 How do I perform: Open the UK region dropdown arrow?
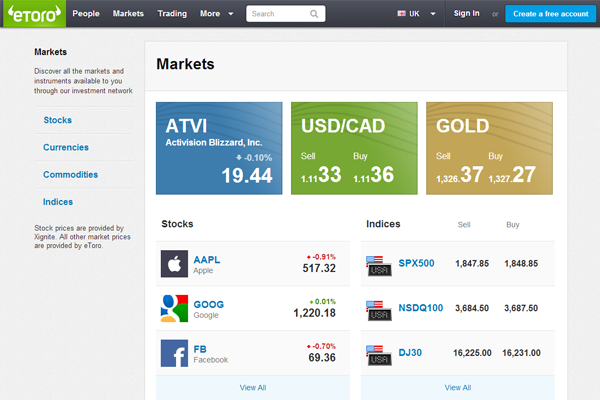(433, 14)
